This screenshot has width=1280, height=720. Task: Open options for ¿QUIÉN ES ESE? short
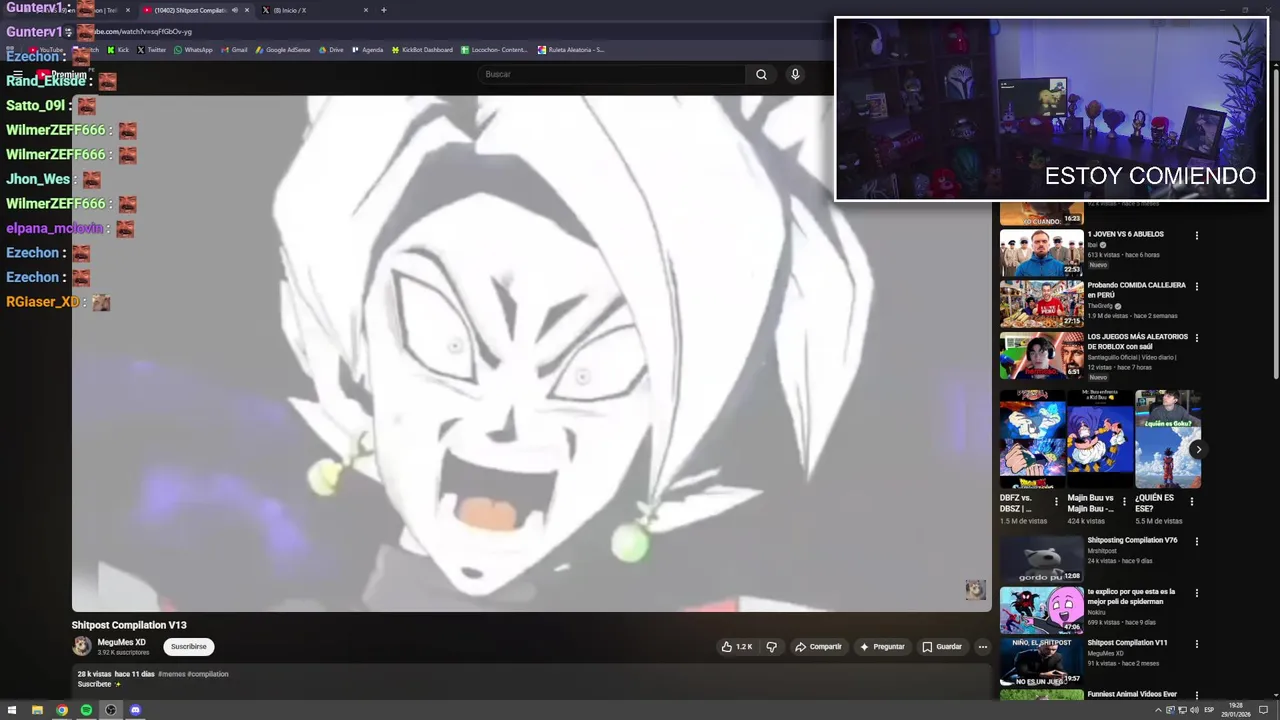click(1191, 502)
